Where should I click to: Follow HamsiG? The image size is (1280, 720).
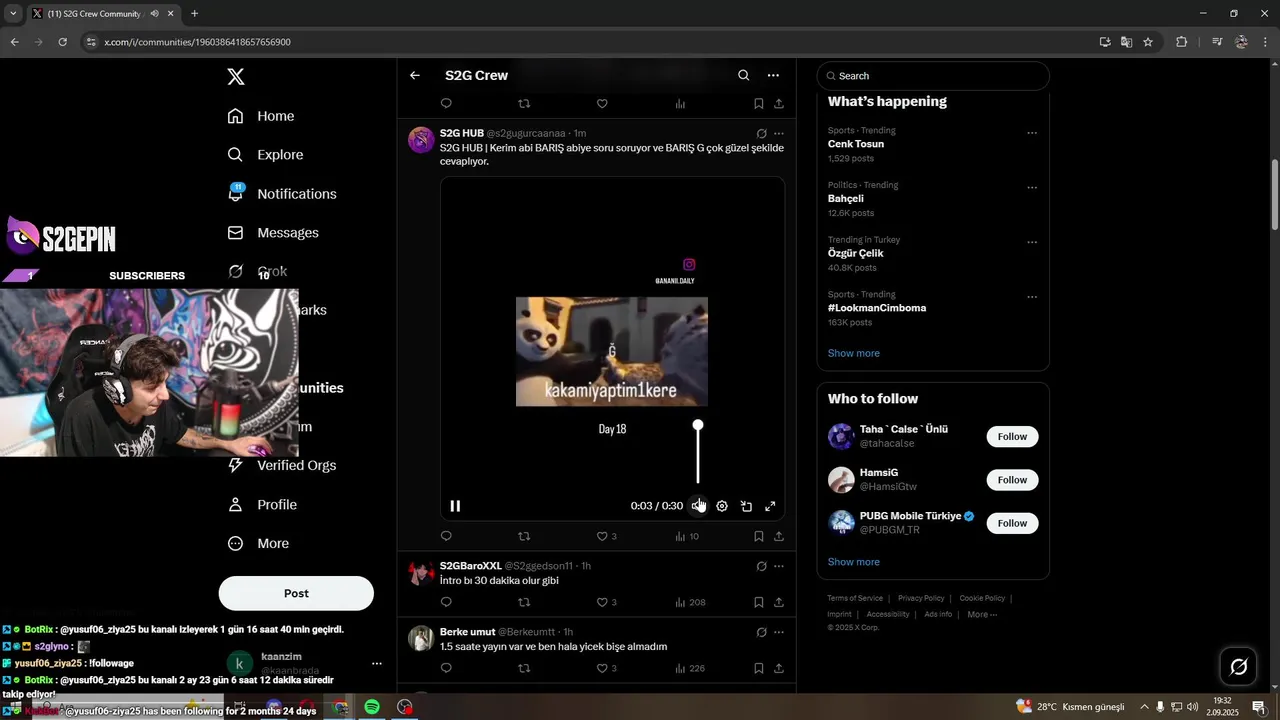1012,480
